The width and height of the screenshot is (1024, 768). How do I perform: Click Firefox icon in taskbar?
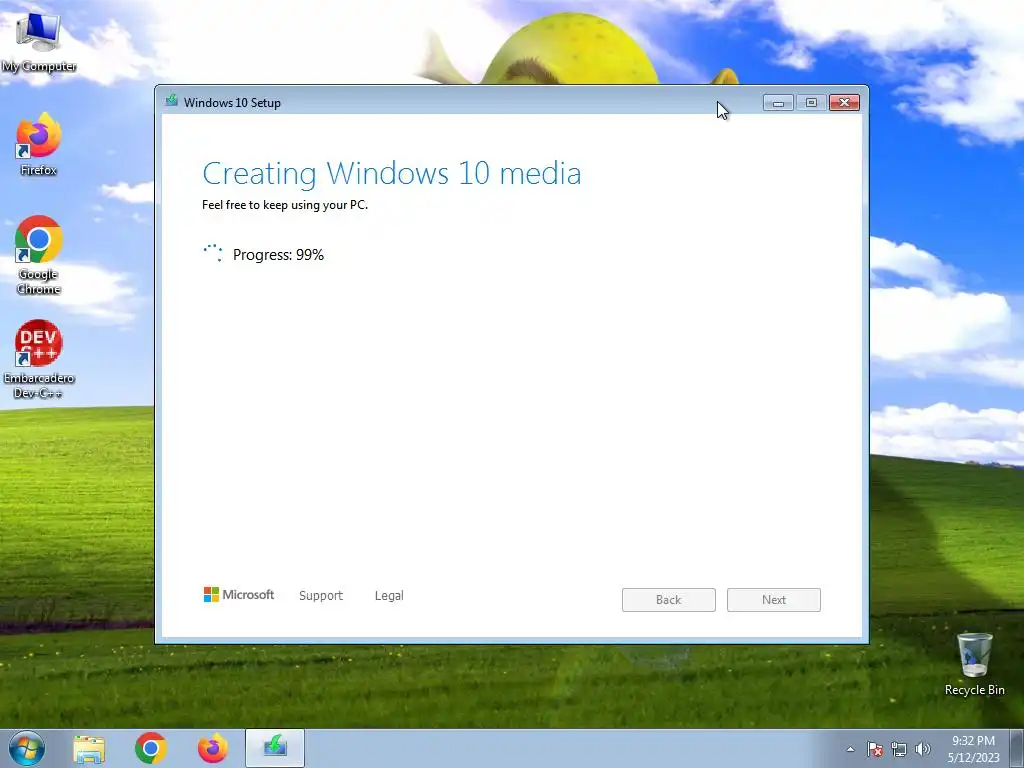tap(213, 748)
